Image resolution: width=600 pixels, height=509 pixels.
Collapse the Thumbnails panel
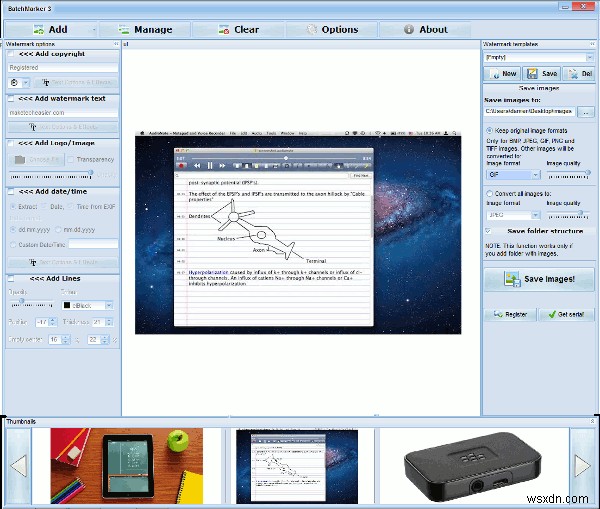(592, 421)
